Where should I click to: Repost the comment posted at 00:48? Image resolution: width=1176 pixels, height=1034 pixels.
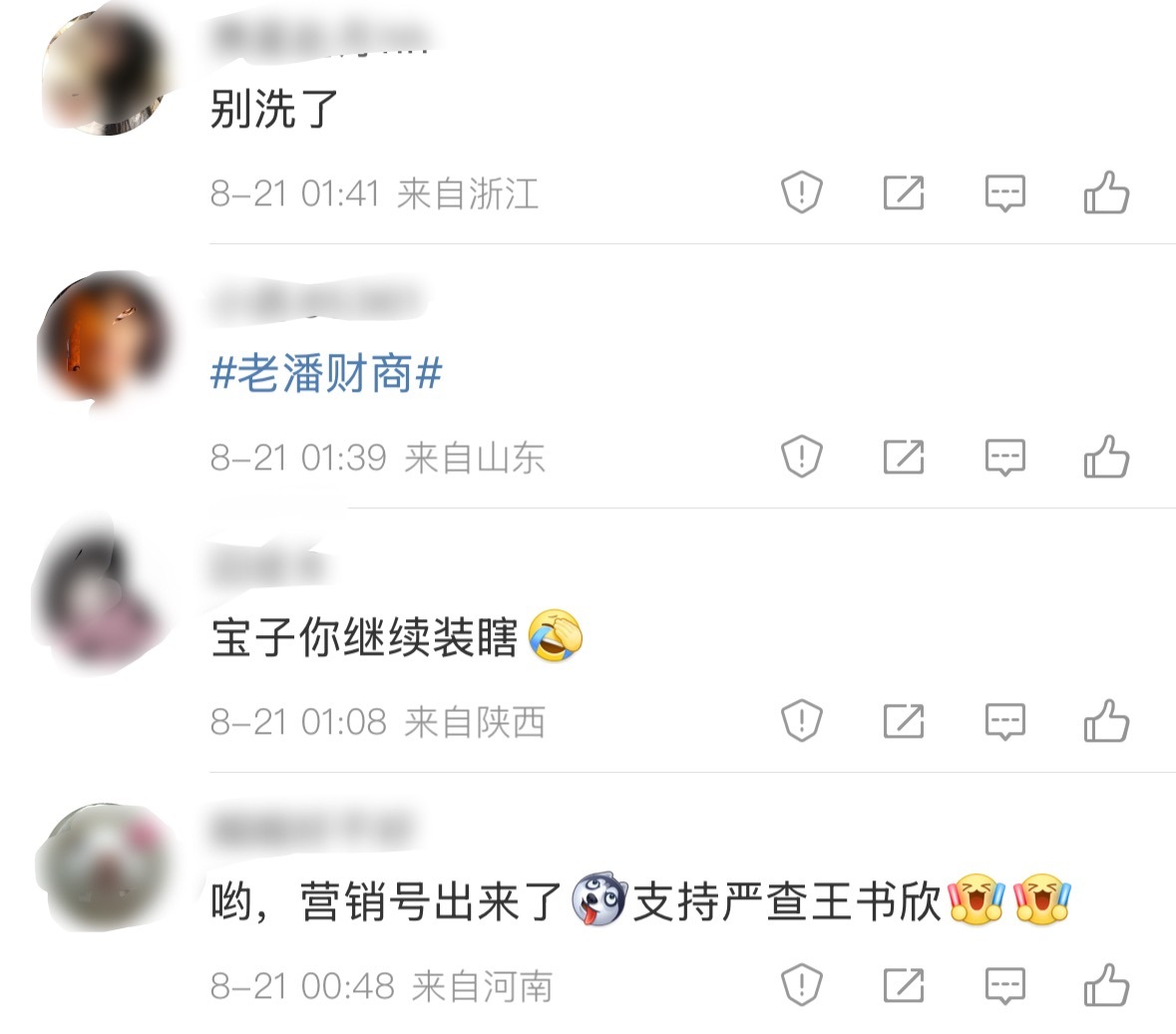(903, 984)
